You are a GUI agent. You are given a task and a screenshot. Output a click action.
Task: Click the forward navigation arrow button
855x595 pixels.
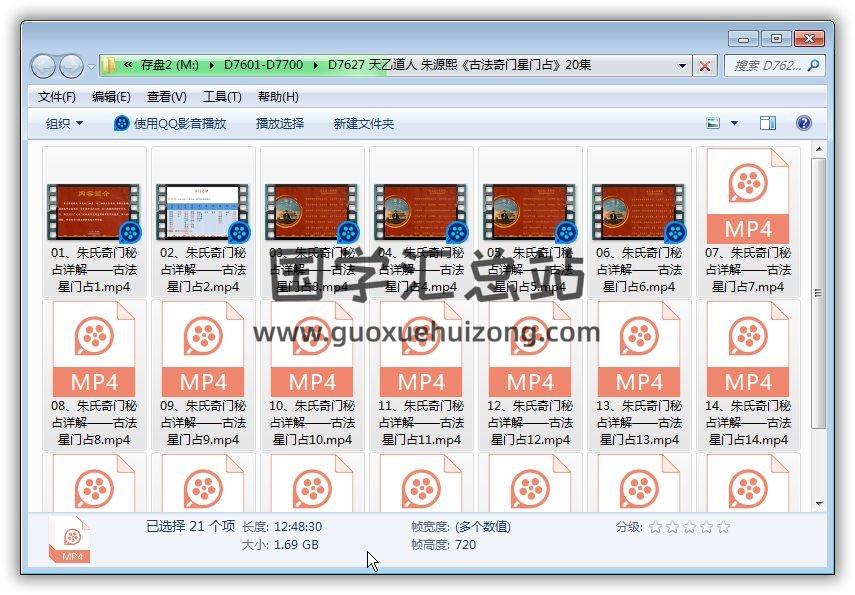click(71, 66)
